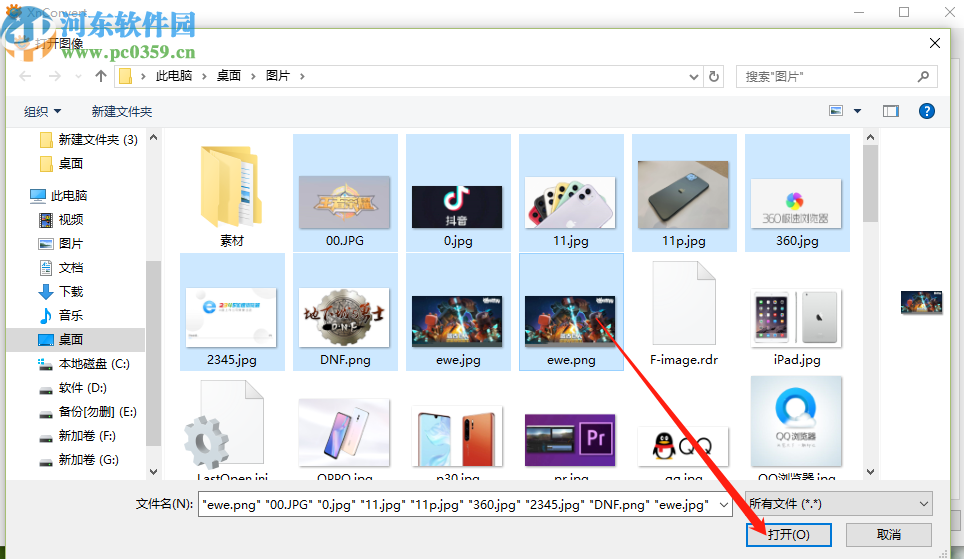Click the back navigation arrow
Image resolution: width=964 pixels, height=559 pixels.
[x=25, y=76]
